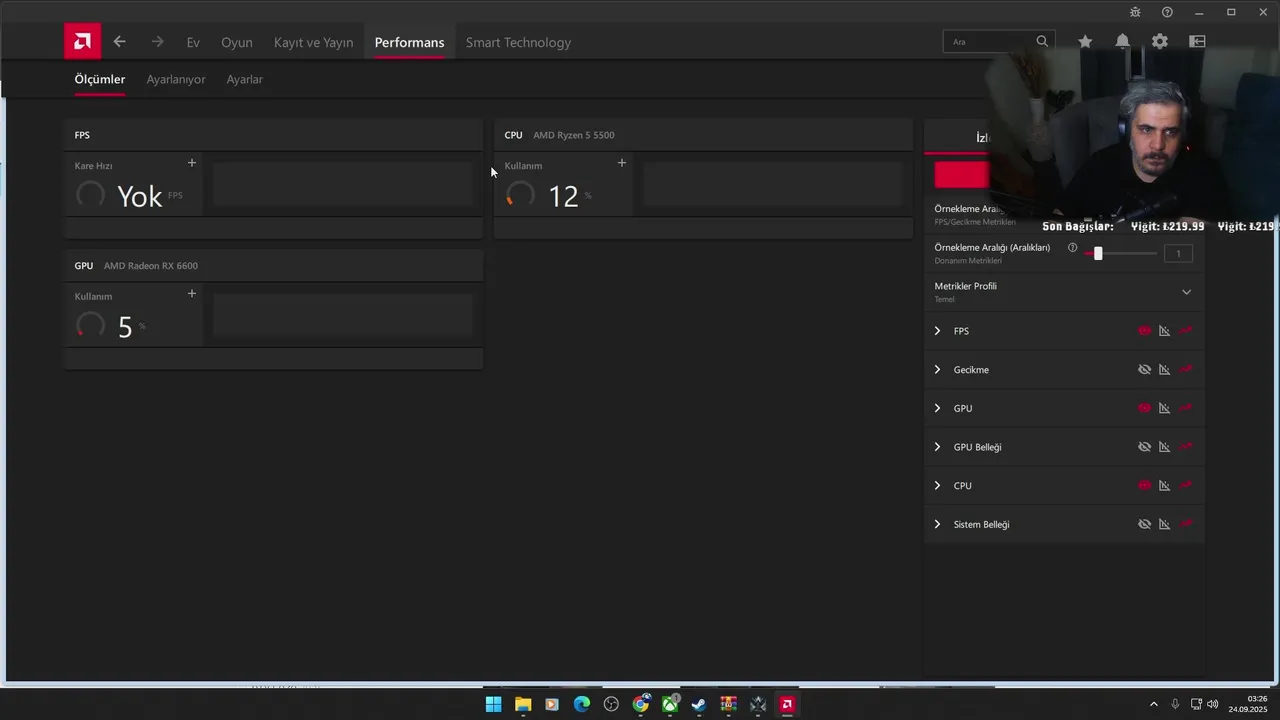This screenshot has width=1280, height=720.
Task: Click the info icon beside Örnekleme Aralığı (Aralıkları)
Action: (1073, 247)
